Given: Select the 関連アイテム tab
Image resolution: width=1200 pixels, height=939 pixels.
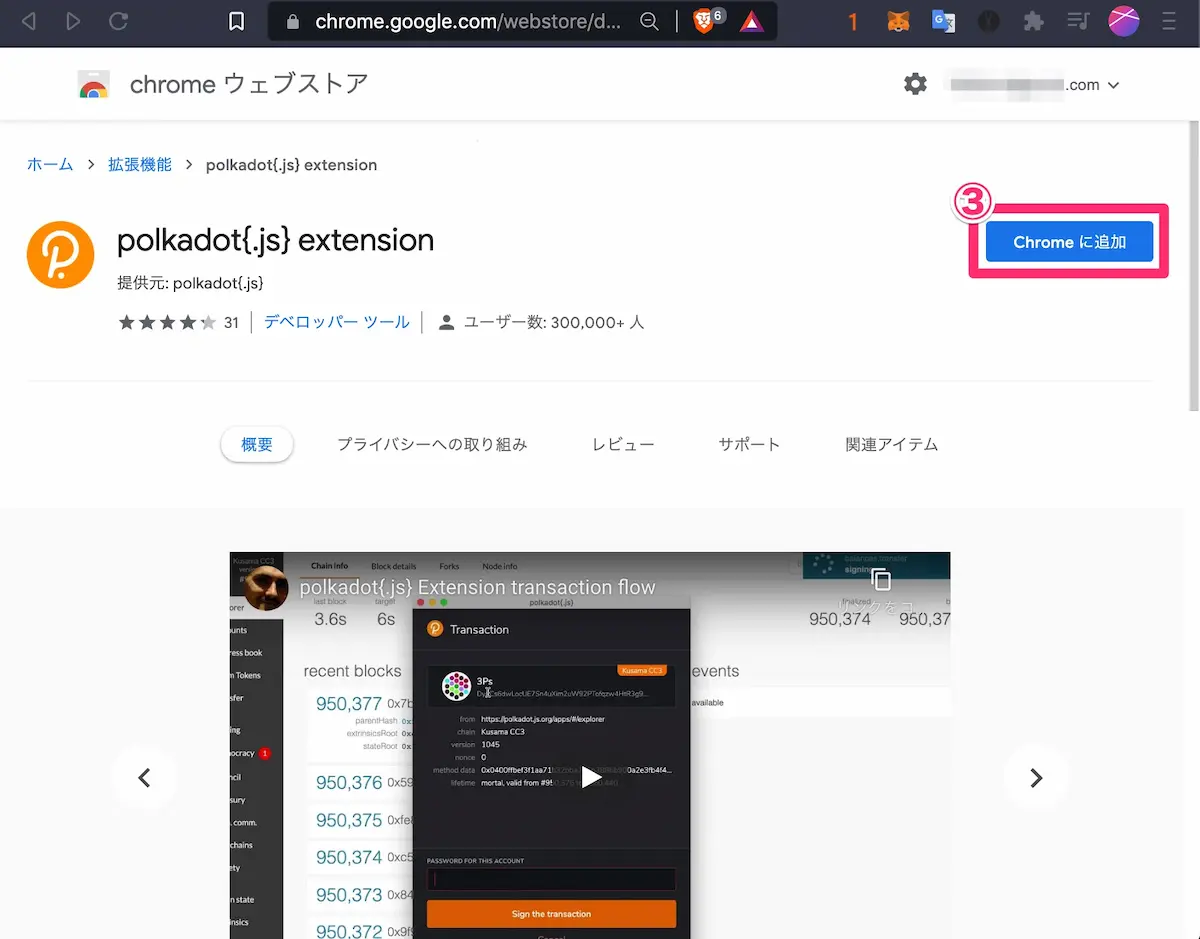Looking at the screenshot, I should pos(892,444).
